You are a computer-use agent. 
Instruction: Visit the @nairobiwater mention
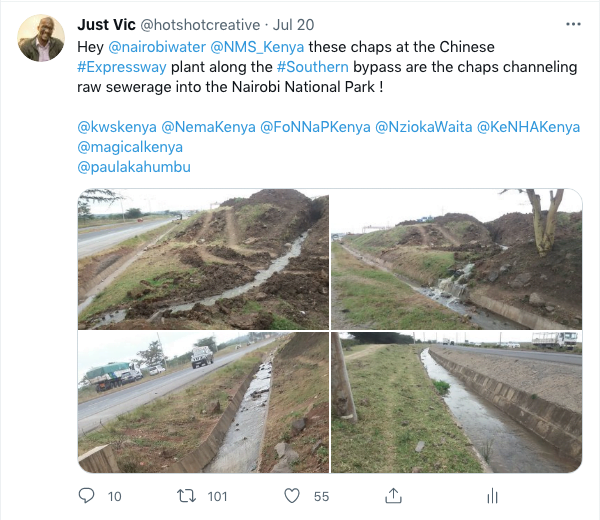coord(153,46)
